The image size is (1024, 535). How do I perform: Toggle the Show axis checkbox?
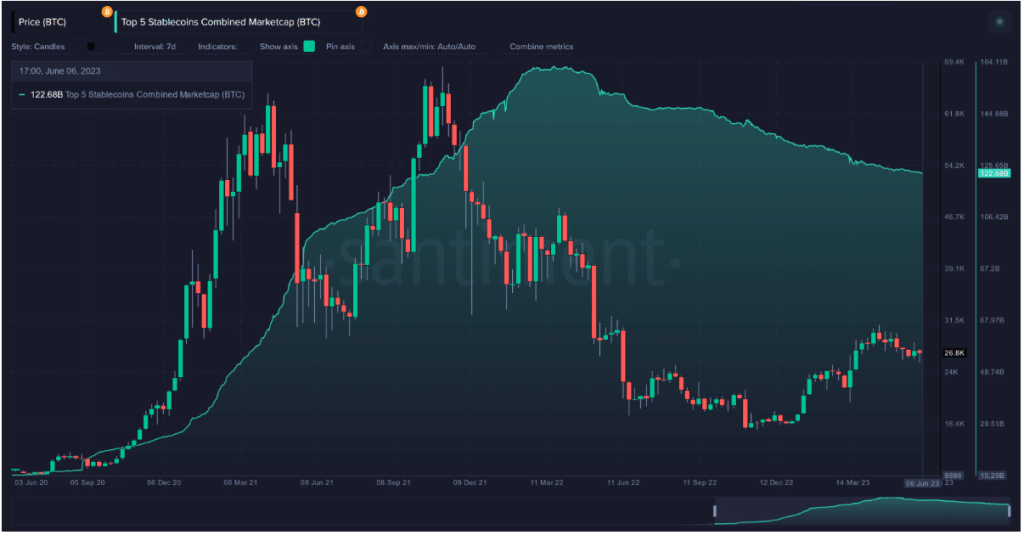pos(310,46)
